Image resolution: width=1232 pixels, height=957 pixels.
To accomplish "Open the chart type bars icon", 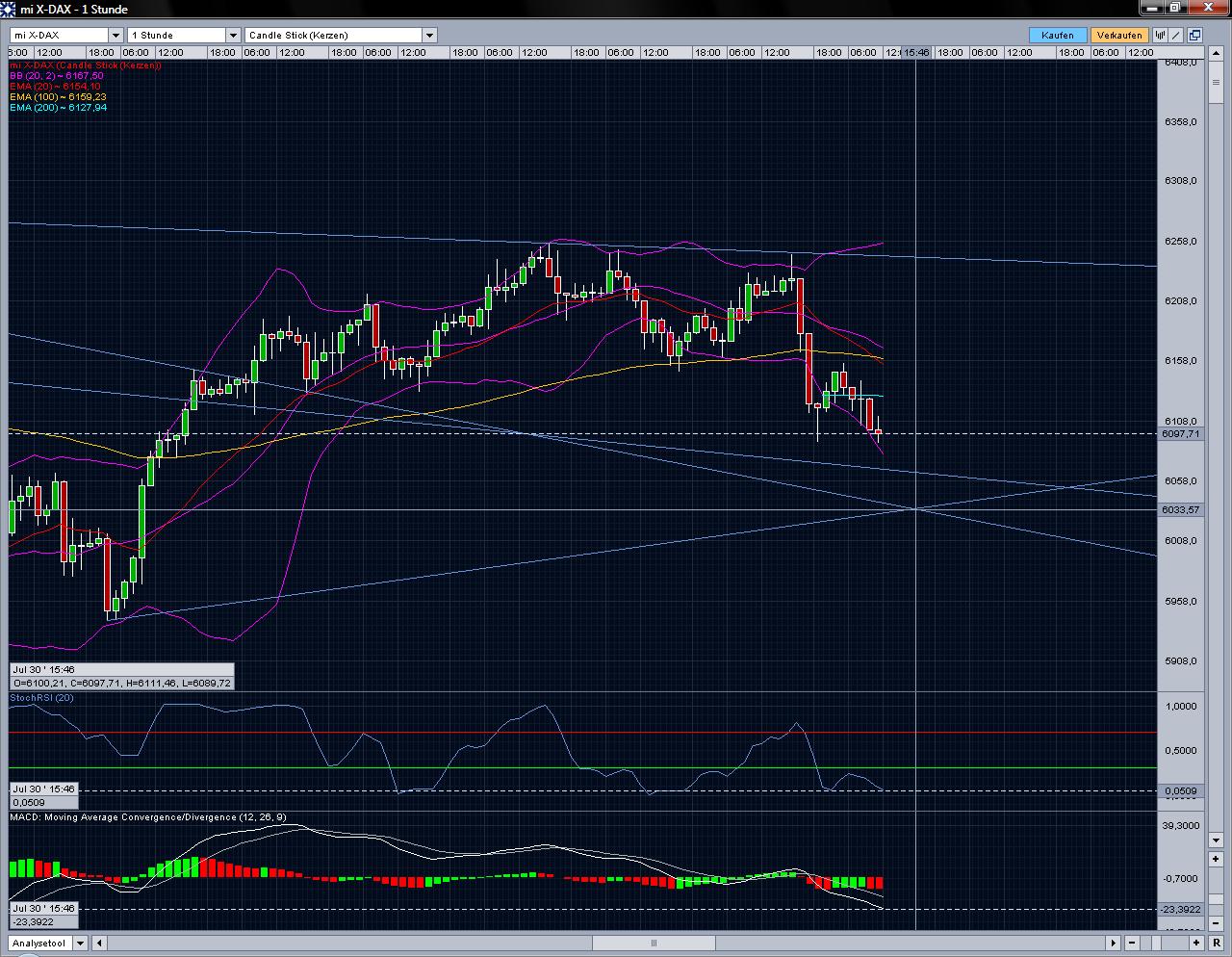I will (x=1160, y=35).
